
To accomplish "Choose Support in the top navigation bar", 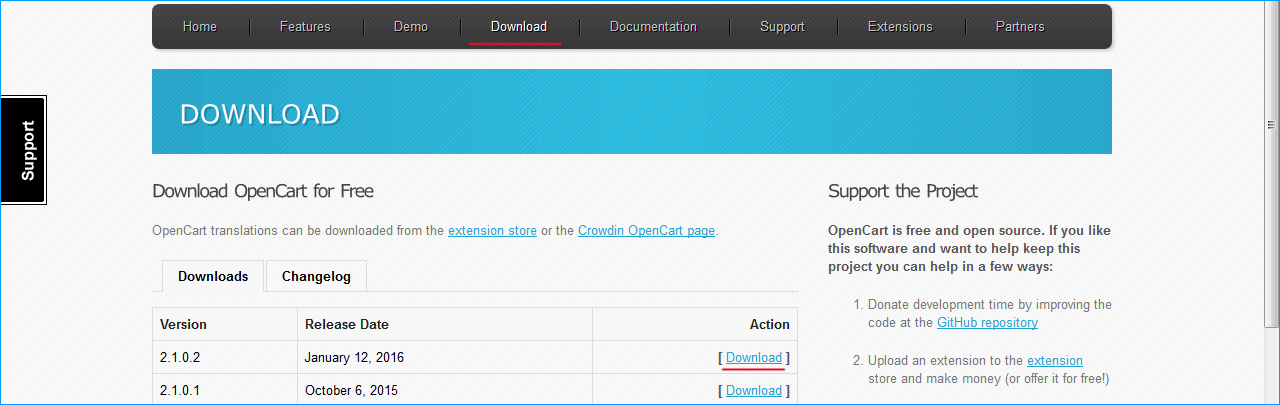I will tap(782, 27).
